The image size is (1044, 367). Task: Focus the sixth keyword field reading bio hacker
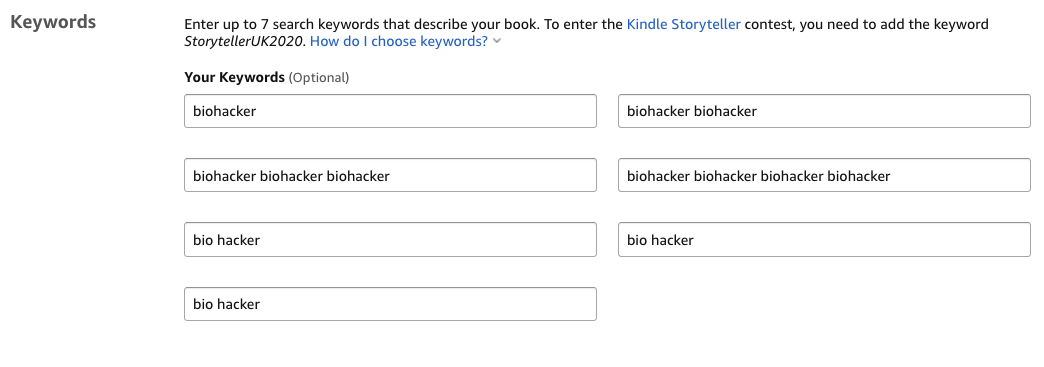pos(824,240)
